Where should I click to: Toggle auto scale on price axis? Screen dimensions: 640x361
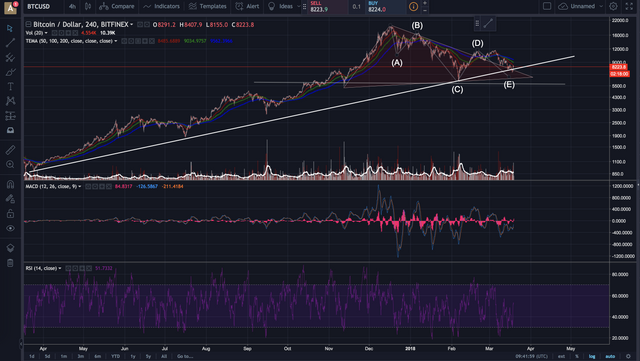[x=610, y=356]
